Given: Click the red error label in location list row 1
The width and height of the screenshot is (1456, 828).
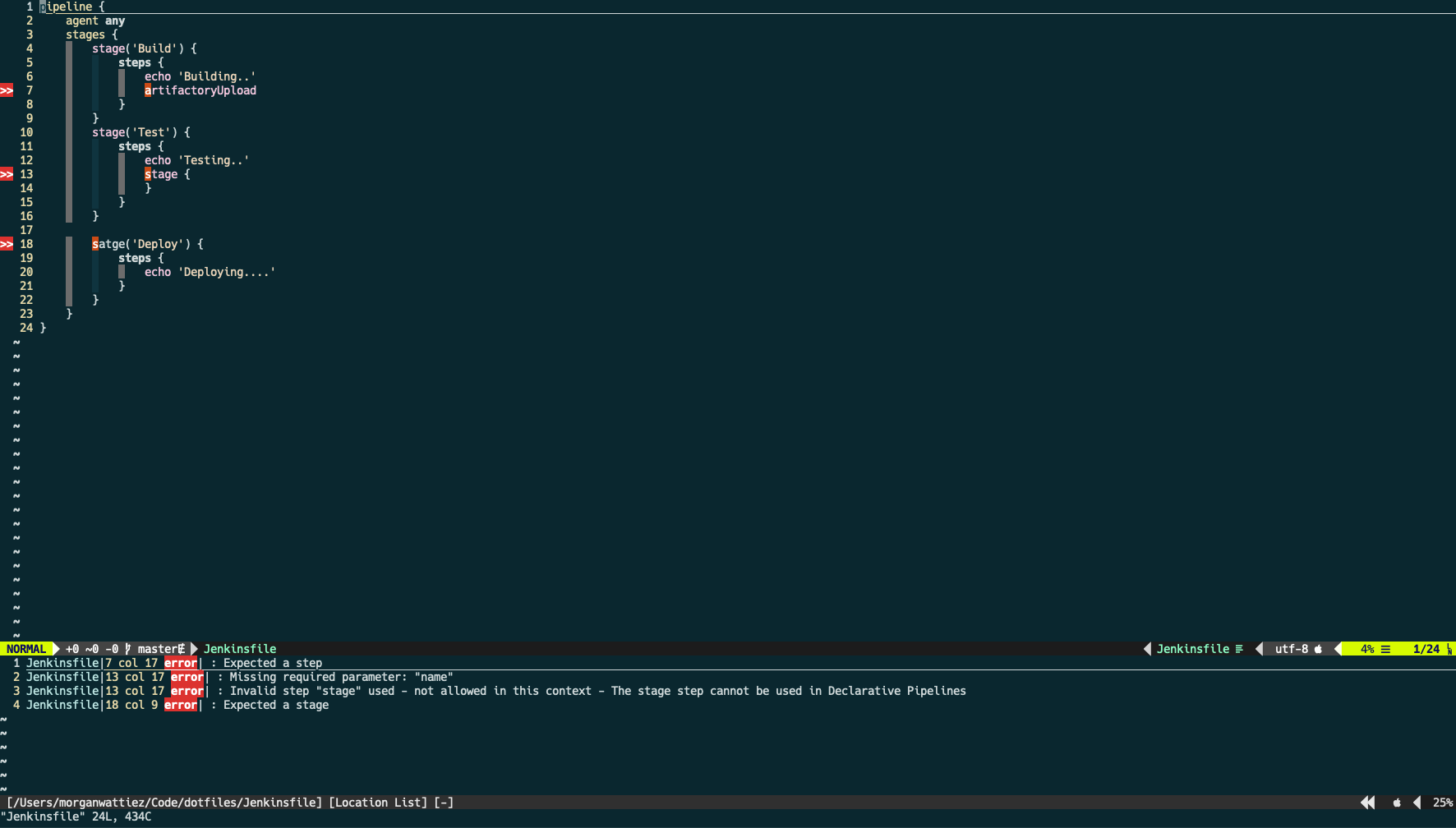Looking at the screenshot, I should pyautogui.click(x=181, y=663).
